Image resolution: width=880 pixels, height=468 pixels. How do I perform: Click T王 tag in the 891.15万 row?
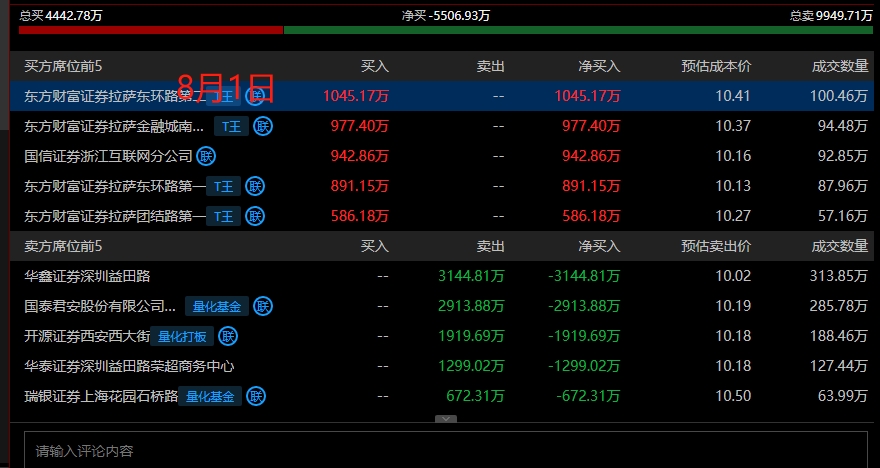coord(223,186)
